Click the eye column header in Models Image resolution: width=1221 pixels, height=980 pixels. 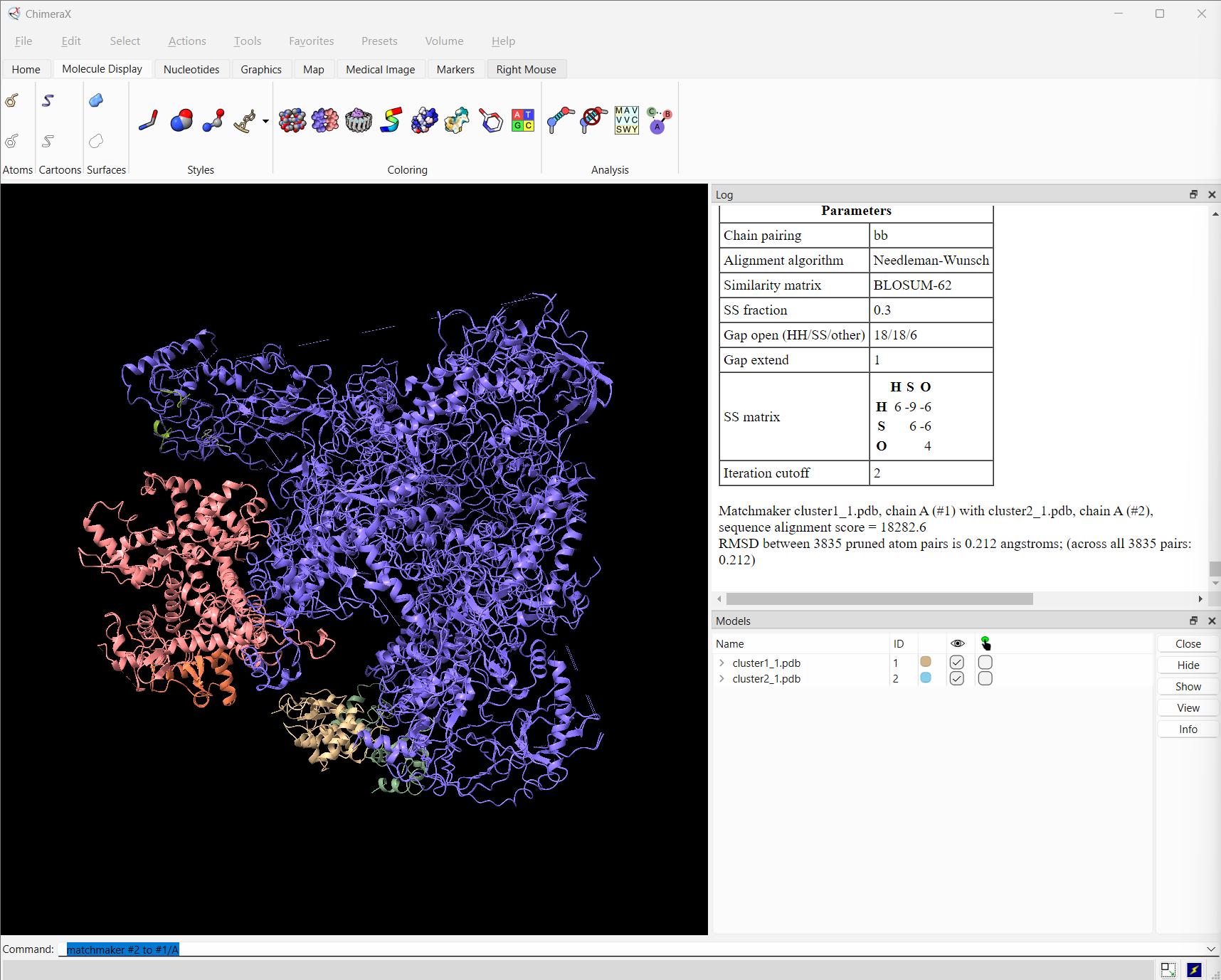[958, 643]
